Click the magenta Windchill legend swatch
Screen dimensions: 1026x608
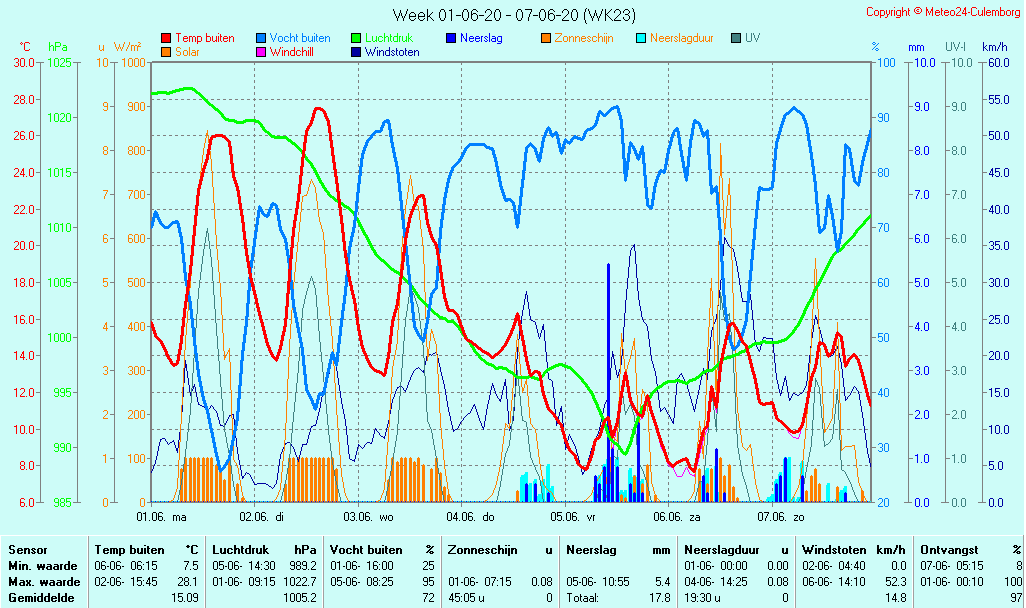pyautogui.click(x=261, y=52)
